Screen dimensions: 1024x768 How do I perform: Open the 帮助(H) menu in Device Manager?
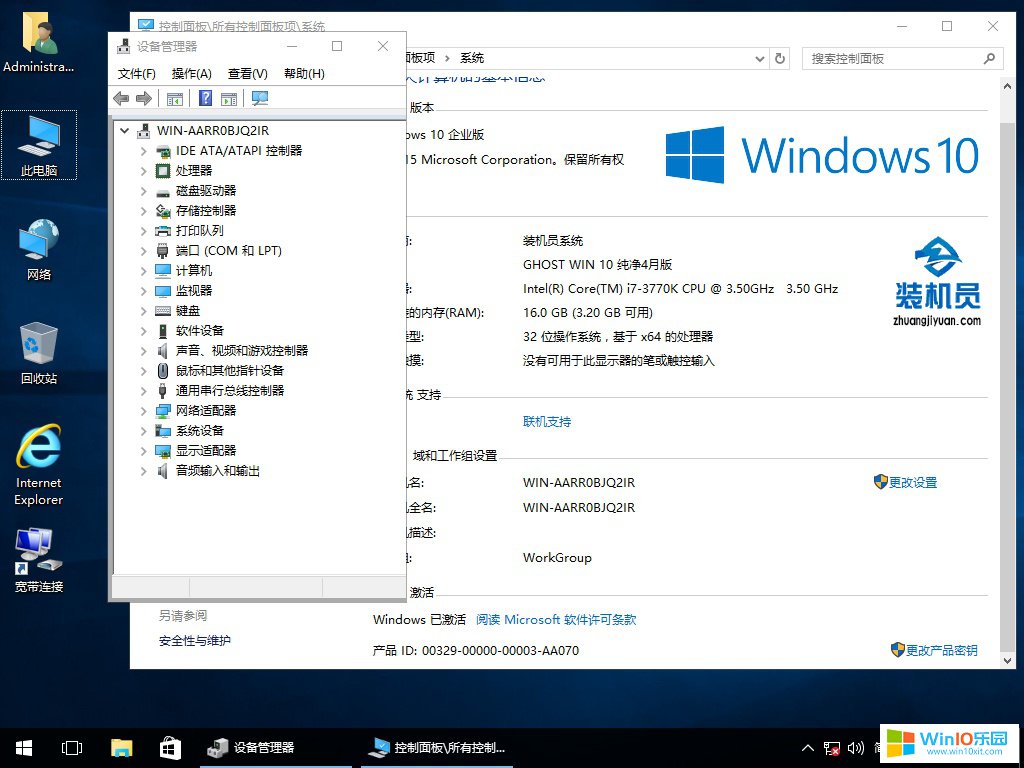point(304,74)
